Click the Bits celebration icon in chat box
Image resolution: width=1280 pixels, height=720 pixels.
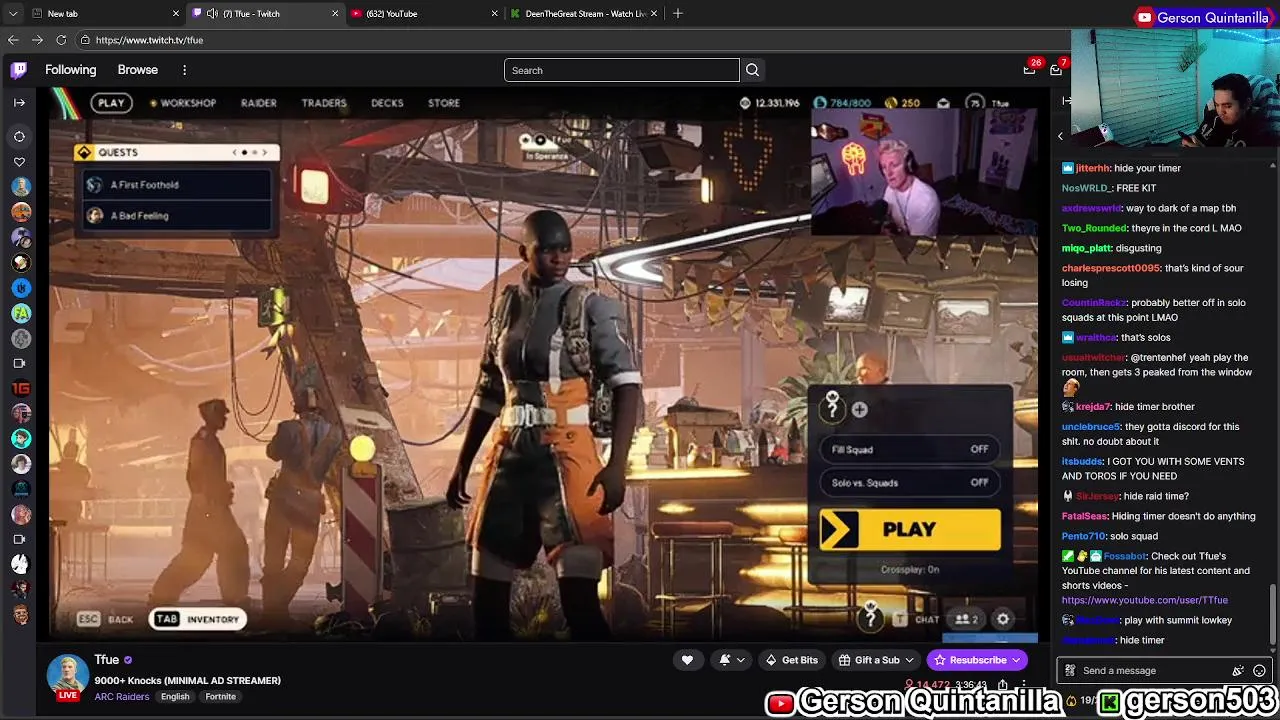pyautogui.click(x=1238, y=671)
